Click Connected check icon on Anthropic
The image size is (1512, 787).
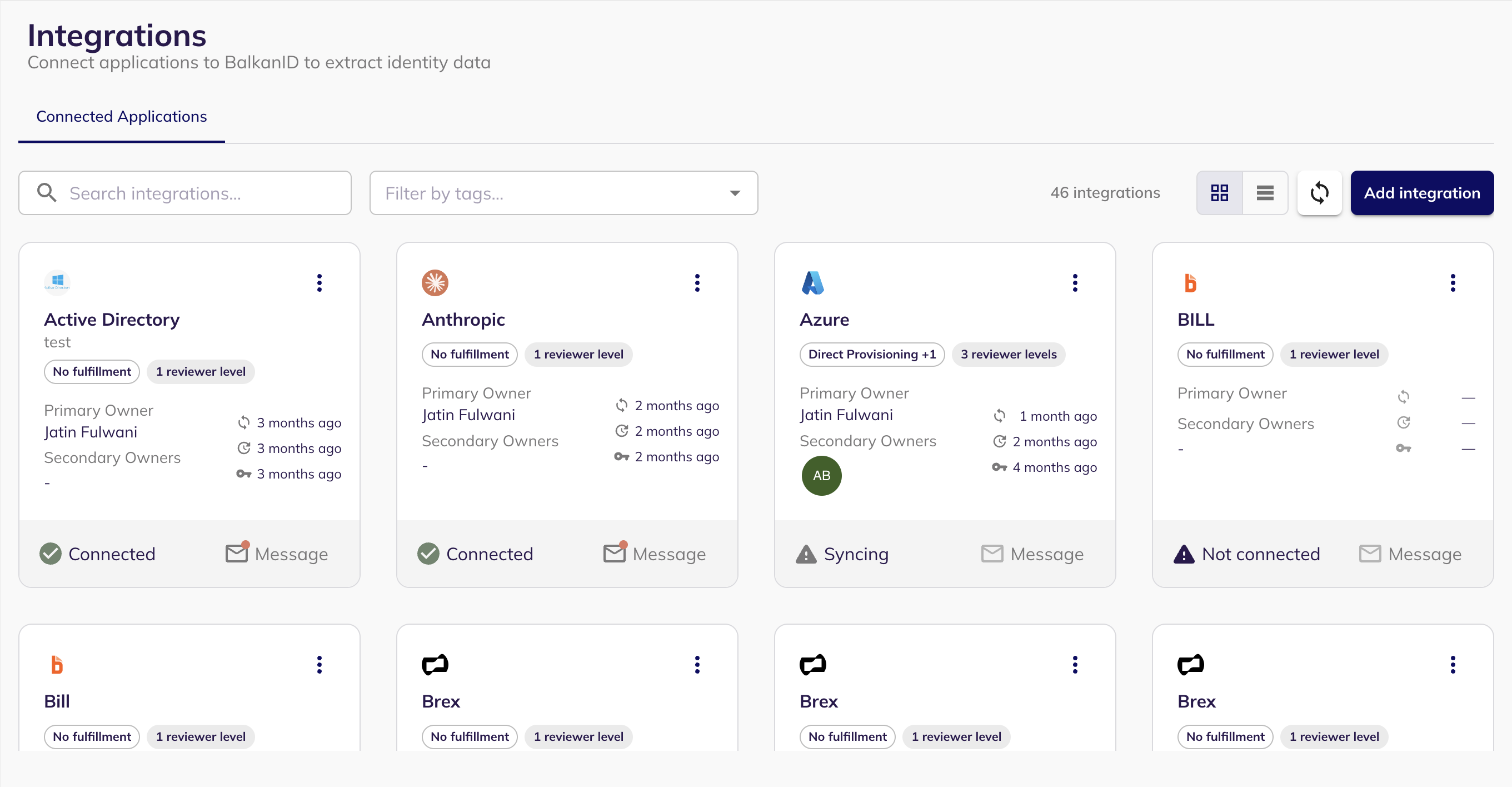428,554
